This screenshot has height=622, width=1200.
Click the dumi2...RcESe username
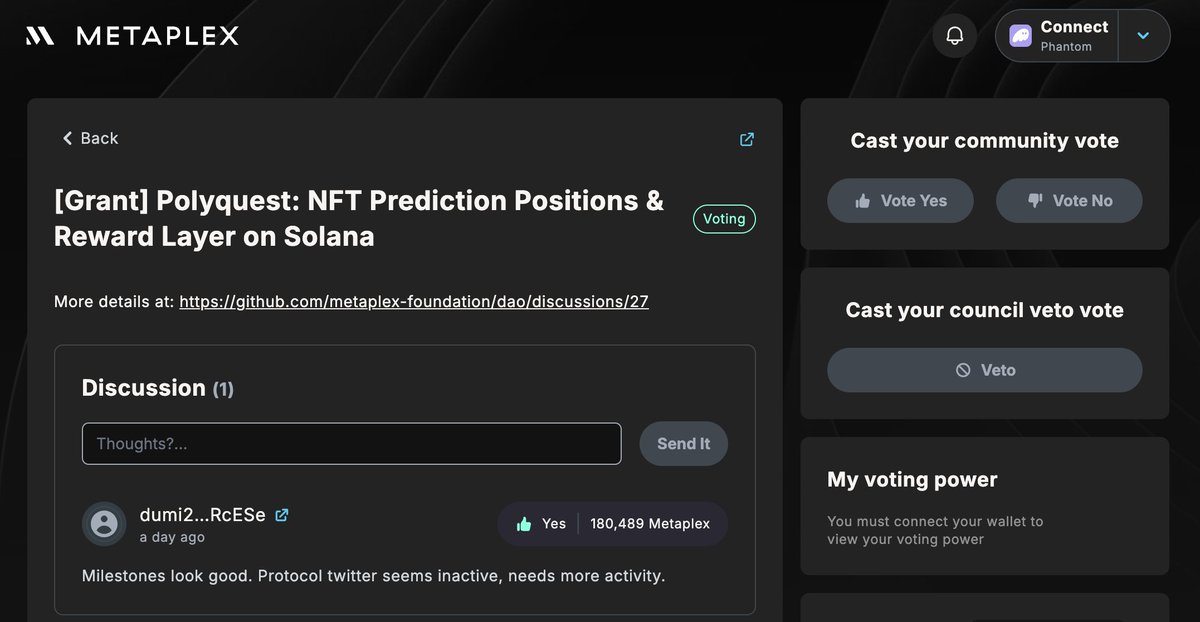[x=203, y=515]
